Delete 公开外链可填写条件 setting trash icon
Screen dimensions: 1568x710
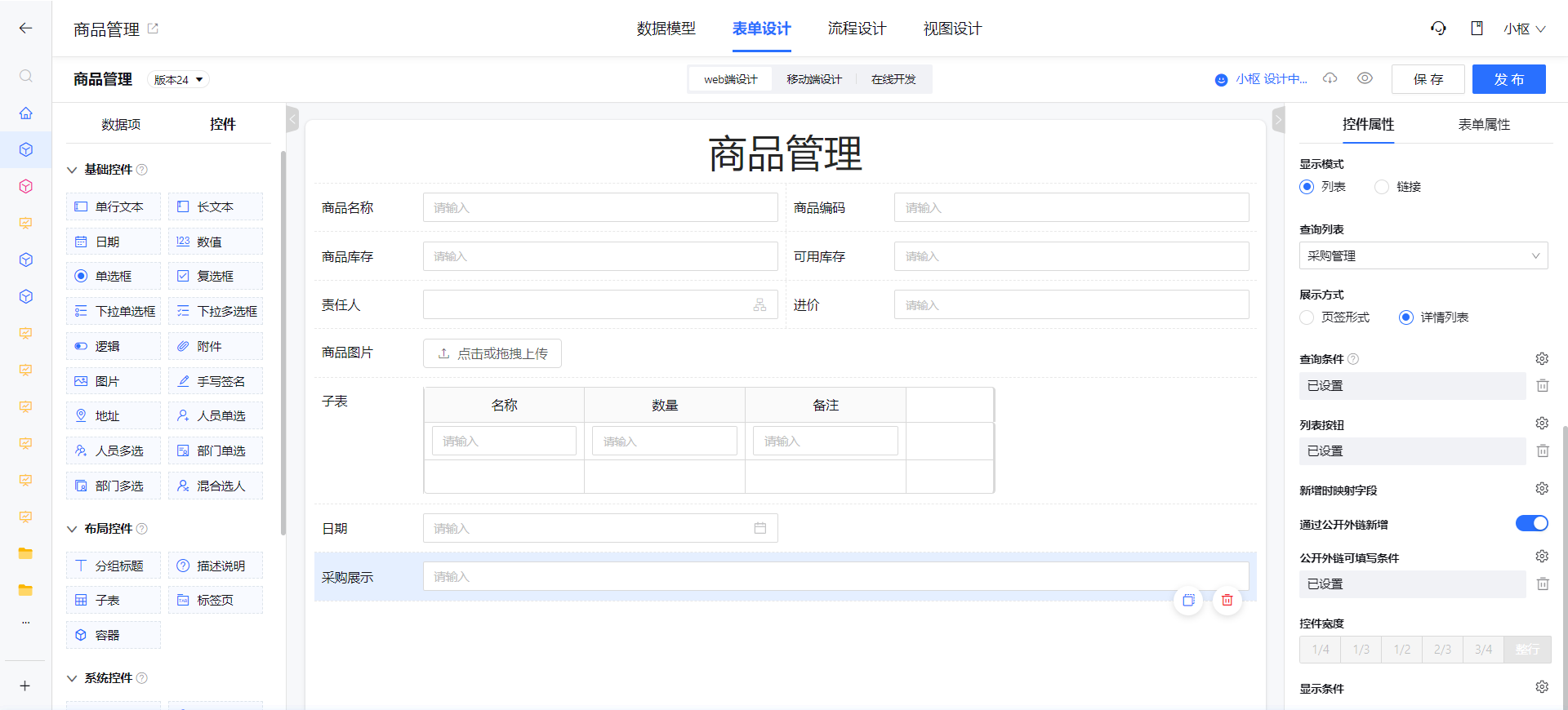[1543, 584]
